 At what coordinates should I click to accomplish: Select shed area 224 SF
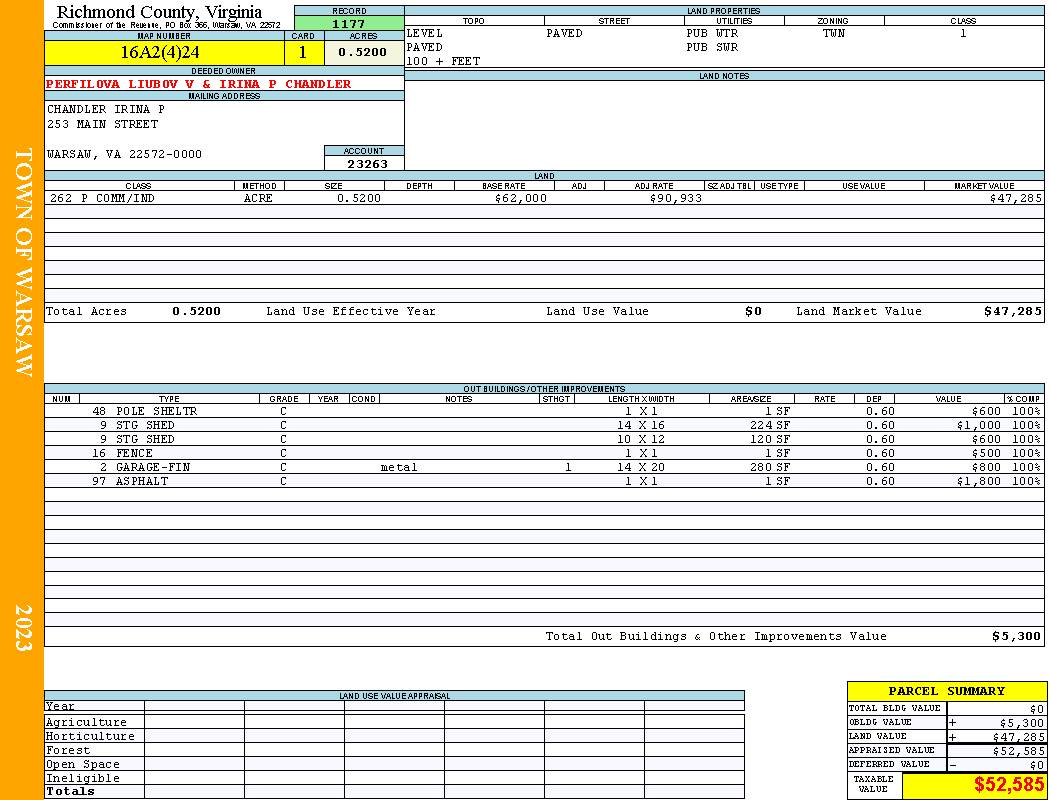click(x=769, y=426)
